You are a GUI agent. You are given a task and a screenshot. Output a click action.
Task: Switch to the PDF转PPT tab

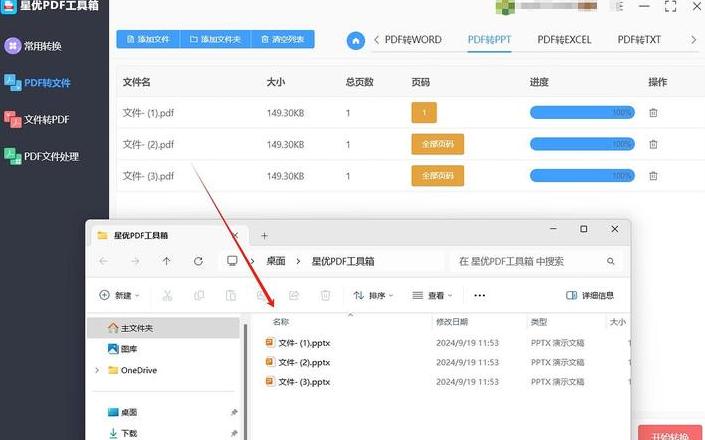point(489,40)
